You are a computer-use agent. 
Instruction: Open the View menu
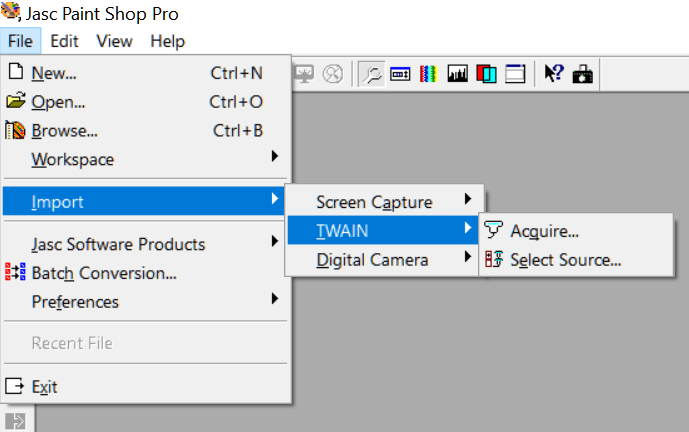pos(114,41)
